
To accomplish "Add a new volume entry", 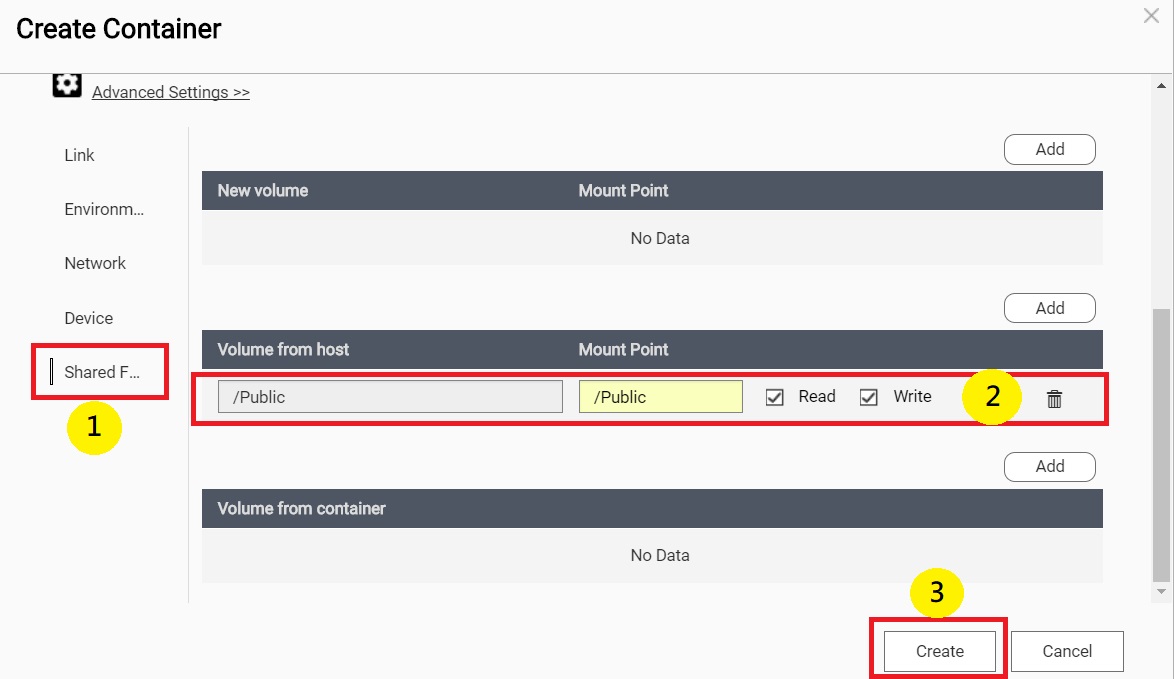I will pos(1049,149).
